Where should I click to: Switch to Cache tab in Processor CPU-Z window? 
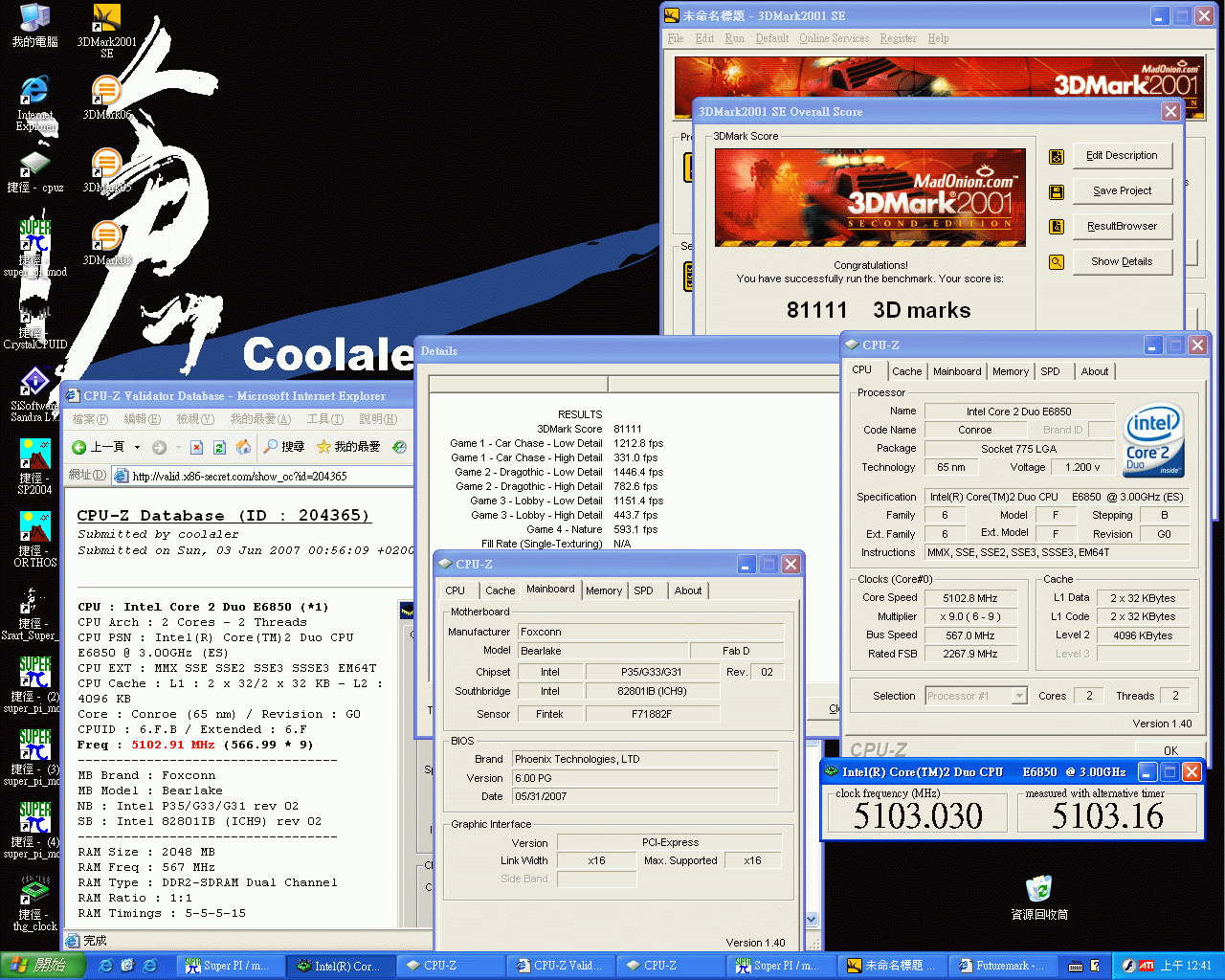[x=906, y=371]
